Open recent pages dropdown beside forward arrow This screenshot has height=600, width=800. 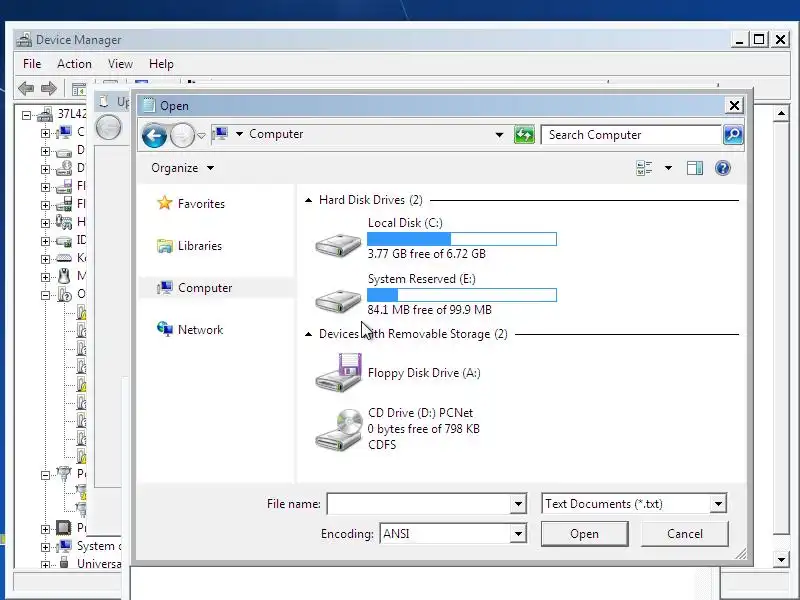(202, 136)
